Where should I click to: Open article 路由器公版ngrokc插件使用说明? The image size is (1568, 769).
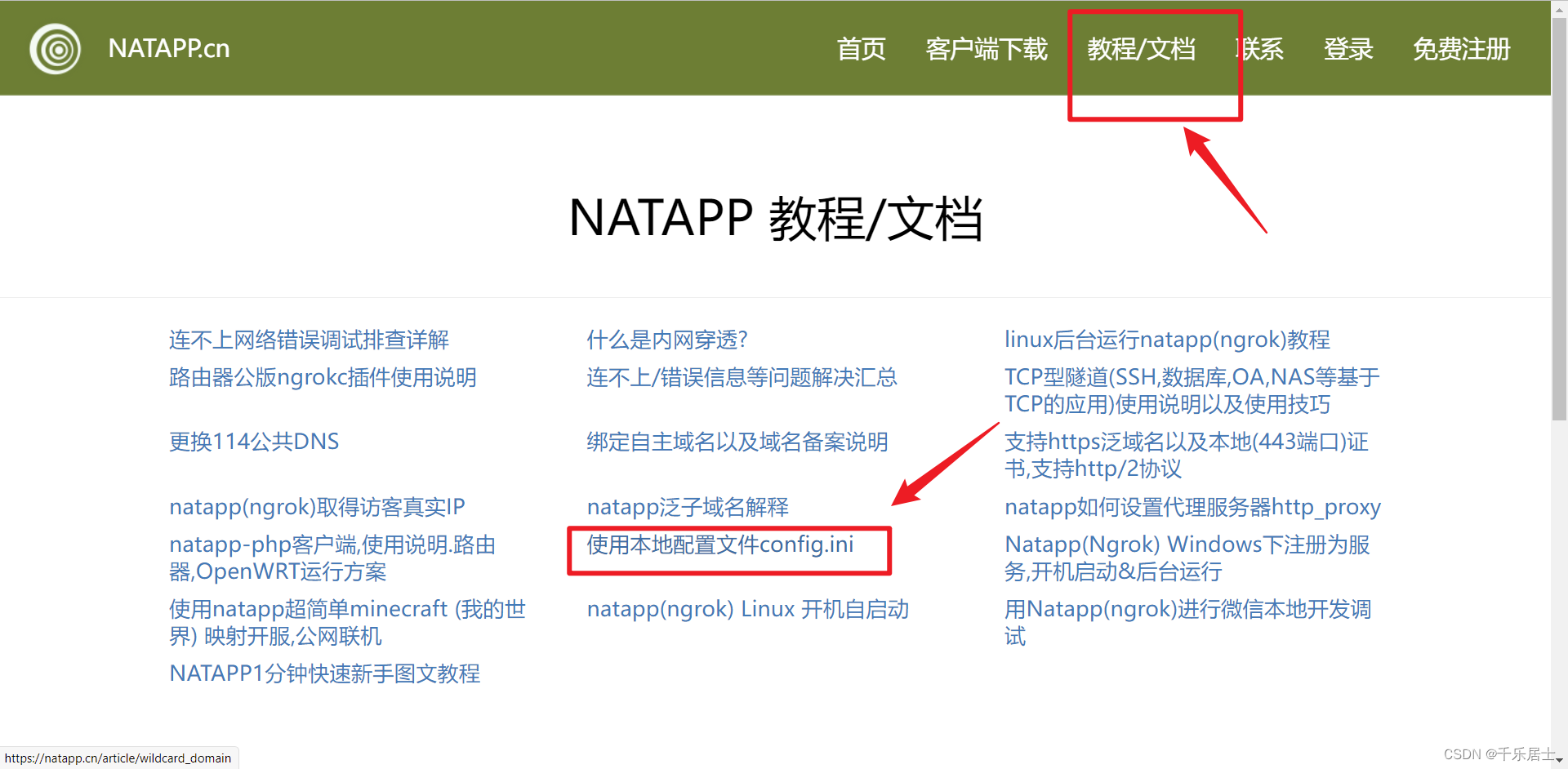coord(323,377)
